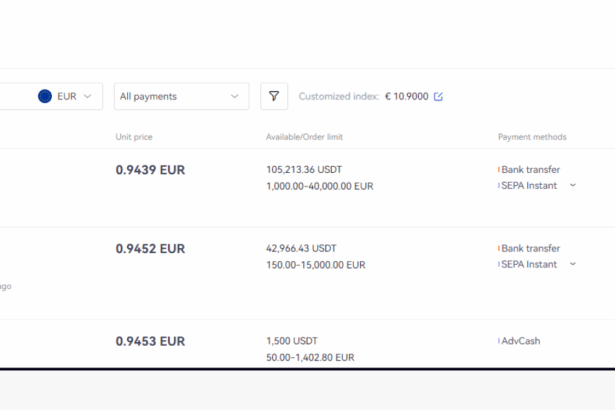Click Bank transfer tag in first offer

529,169
